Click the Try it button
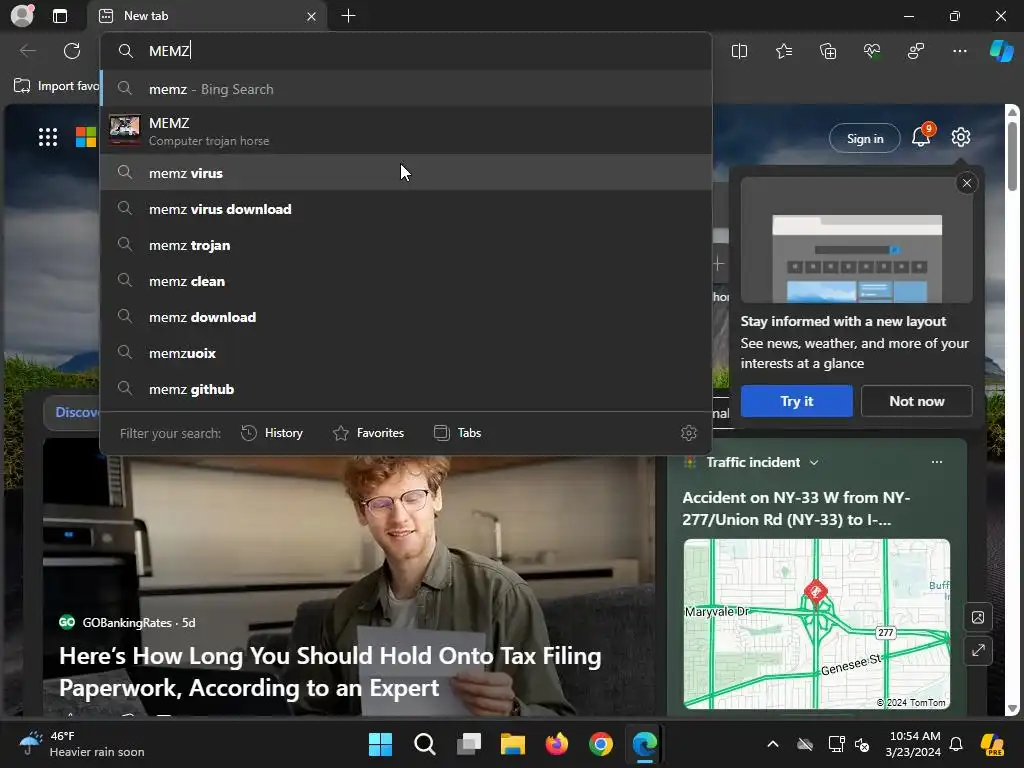 797,401
